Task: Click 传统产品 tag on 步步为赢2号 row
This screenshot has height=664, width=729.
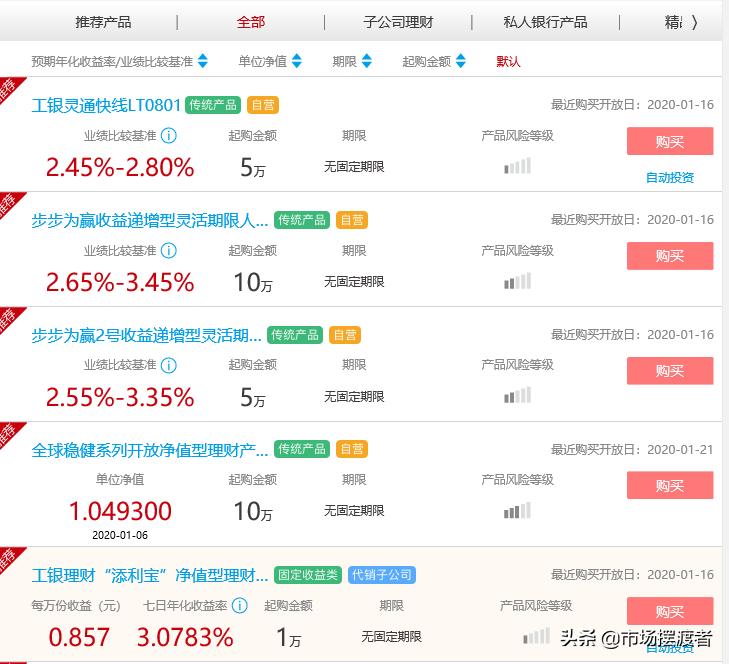Action: point(295,335)
